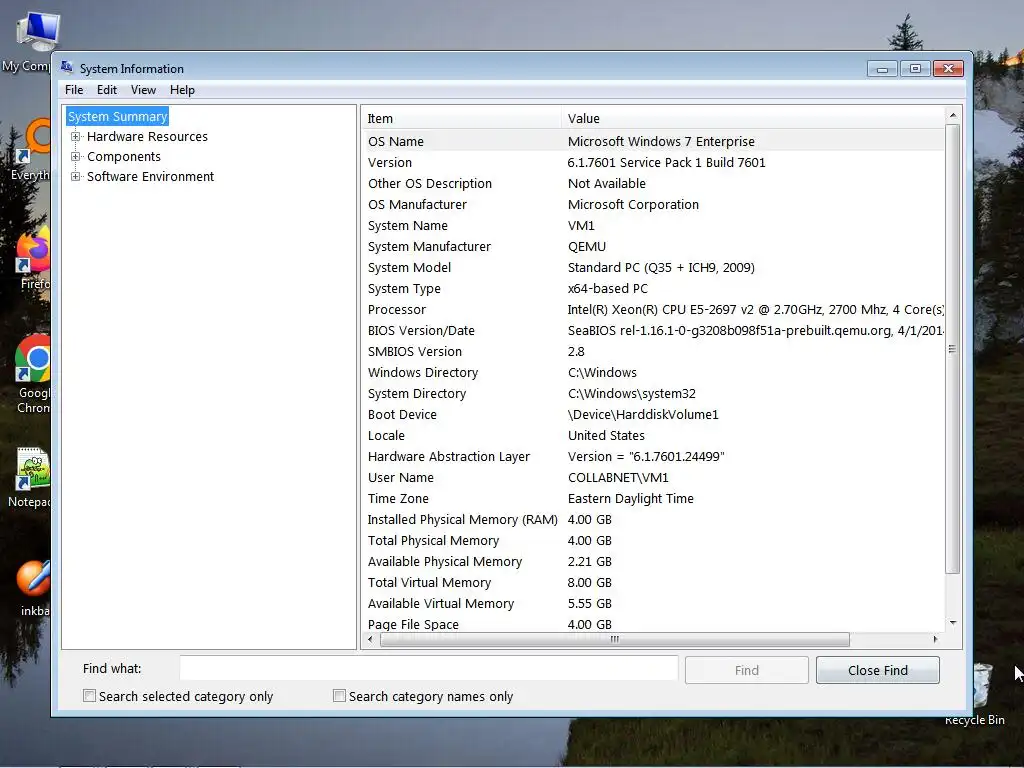
Task: Select the Page File Space row
Action: coord(653,624)
